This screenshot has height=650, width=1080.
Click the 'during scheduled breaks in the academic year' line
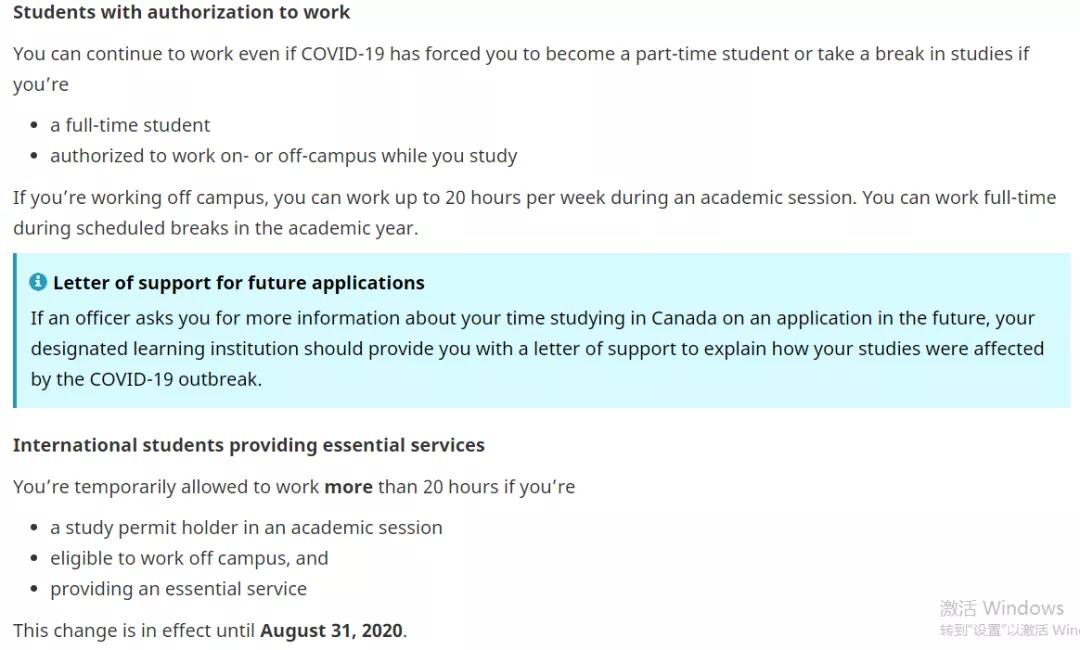point(216,229)
